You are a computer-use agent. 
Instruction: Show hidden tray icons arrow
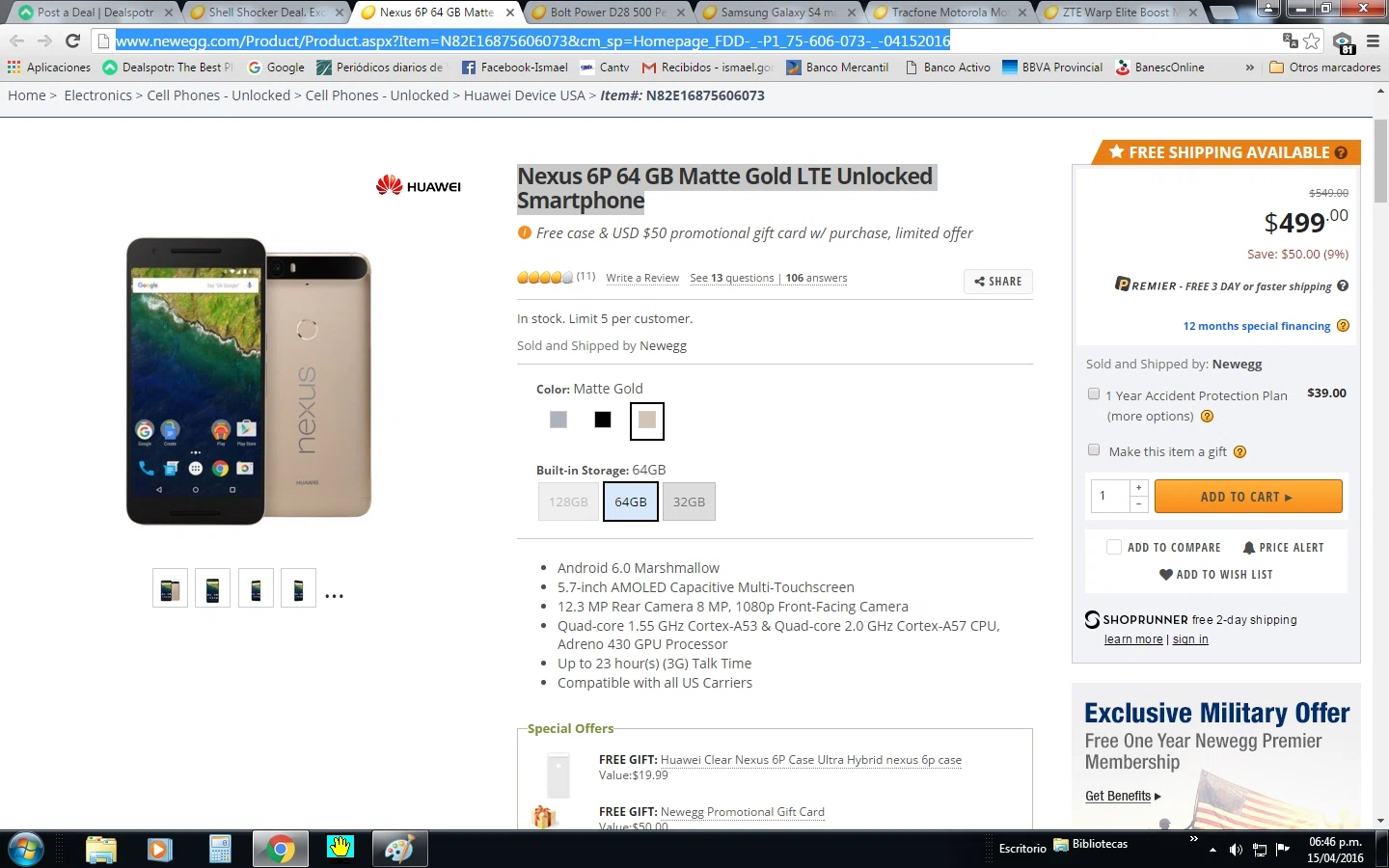1213,850
